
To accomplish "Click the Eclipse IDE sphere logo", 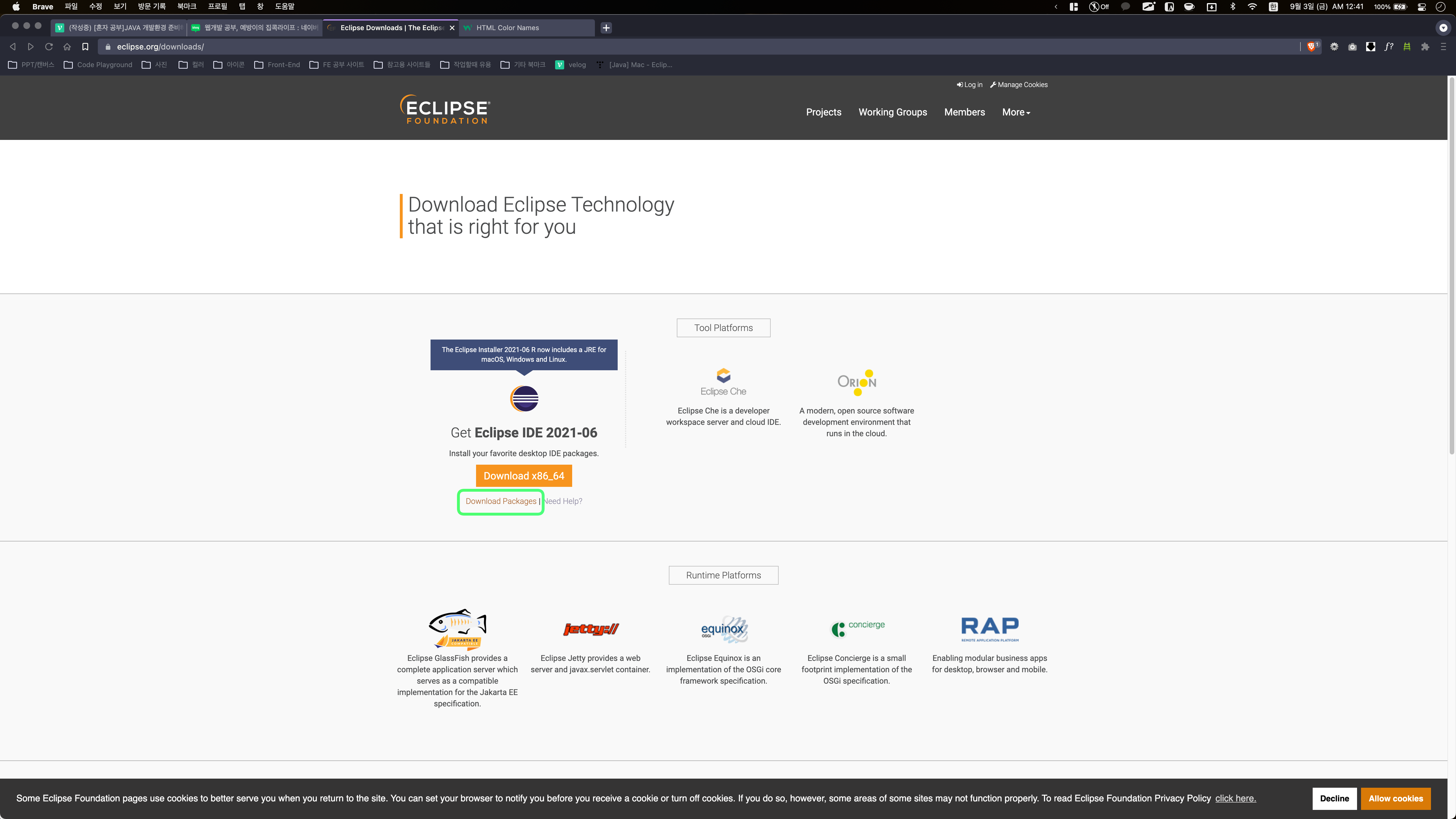I will point(524,398).
